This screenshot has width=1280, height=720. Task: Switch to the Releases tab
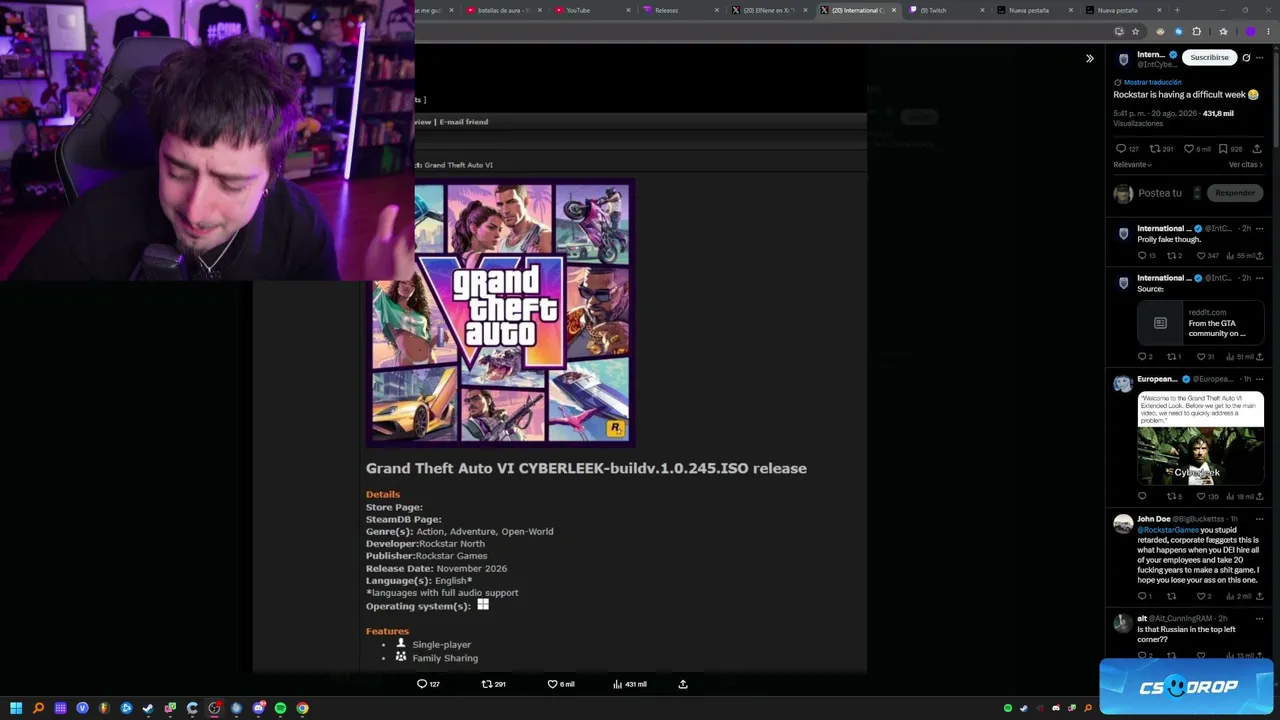tap(682, 10)
